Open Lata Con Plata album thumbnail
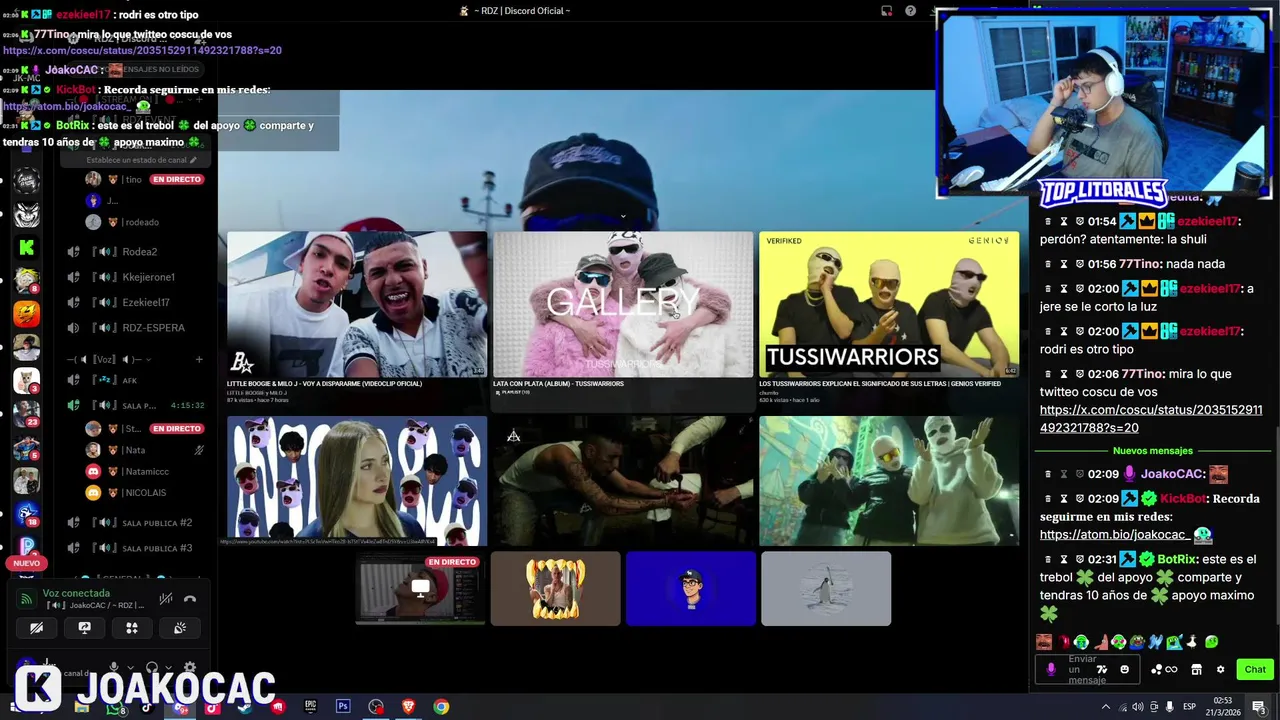The image size is (1280, 720). pyautogui.click(x=623, y=305)
